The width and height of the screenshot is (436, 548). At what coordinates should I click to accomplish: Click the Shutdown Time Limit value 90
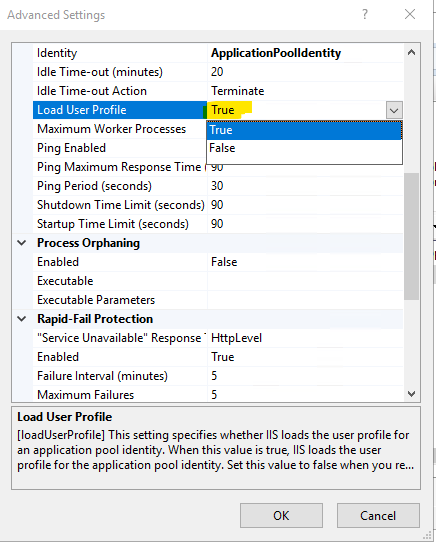tap(217, 205)
